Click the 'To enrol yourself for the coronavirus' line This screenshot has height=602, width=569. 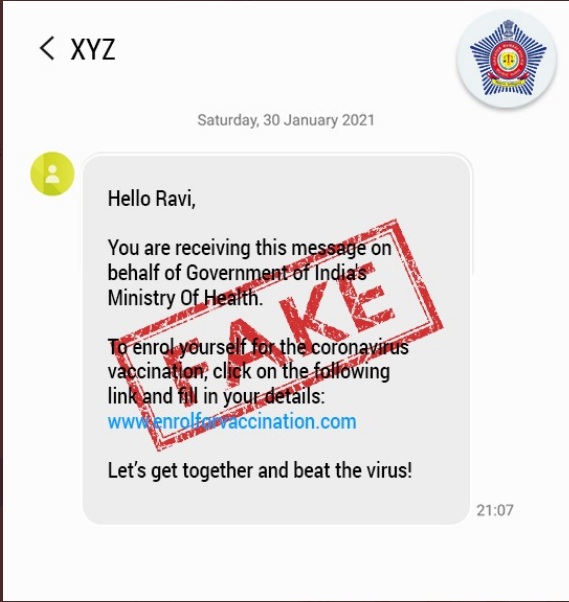(x=258, y=347)
